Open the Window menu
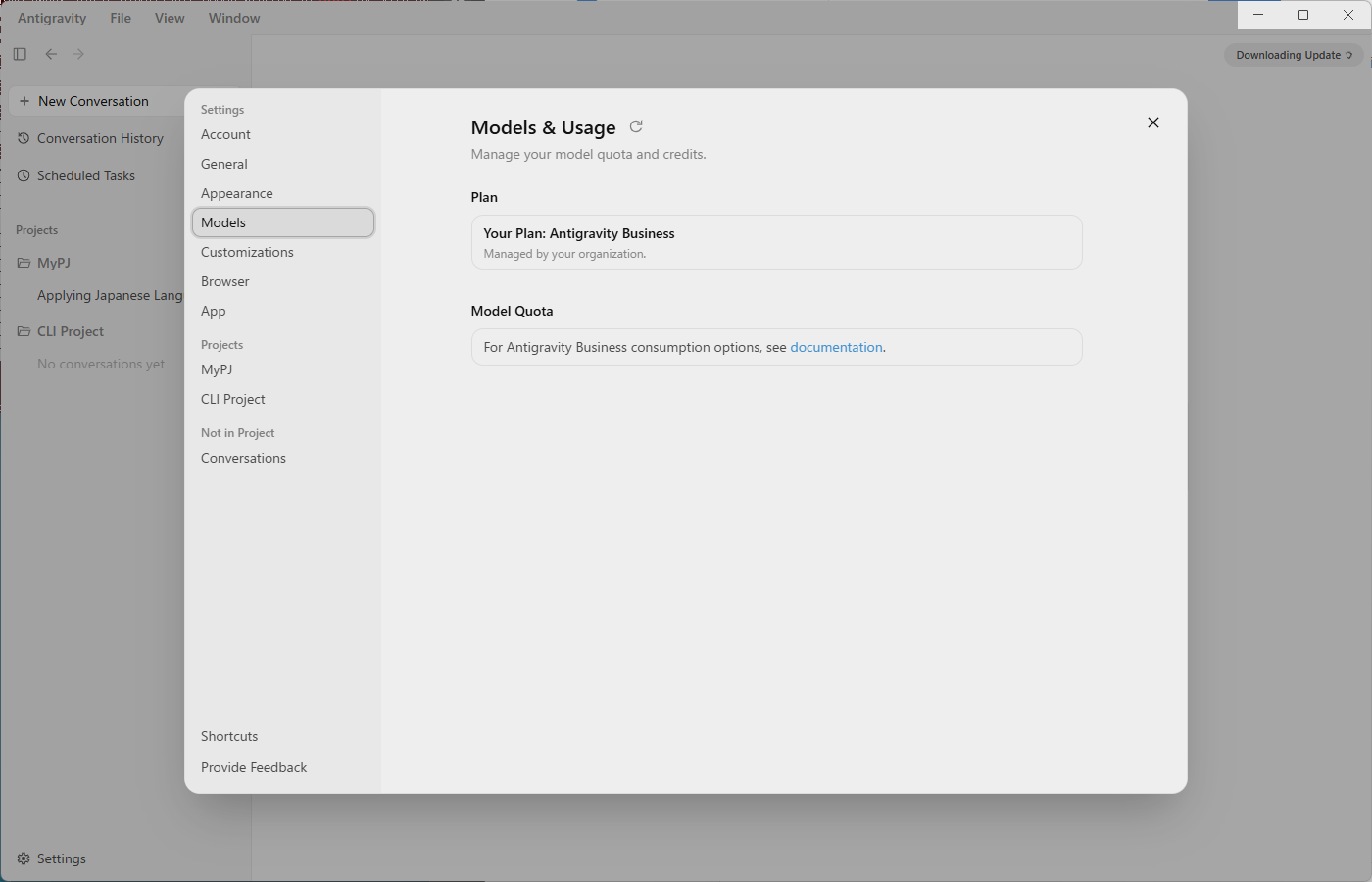The width and height of the screenshot is (1372, 882). click(234, 18)
